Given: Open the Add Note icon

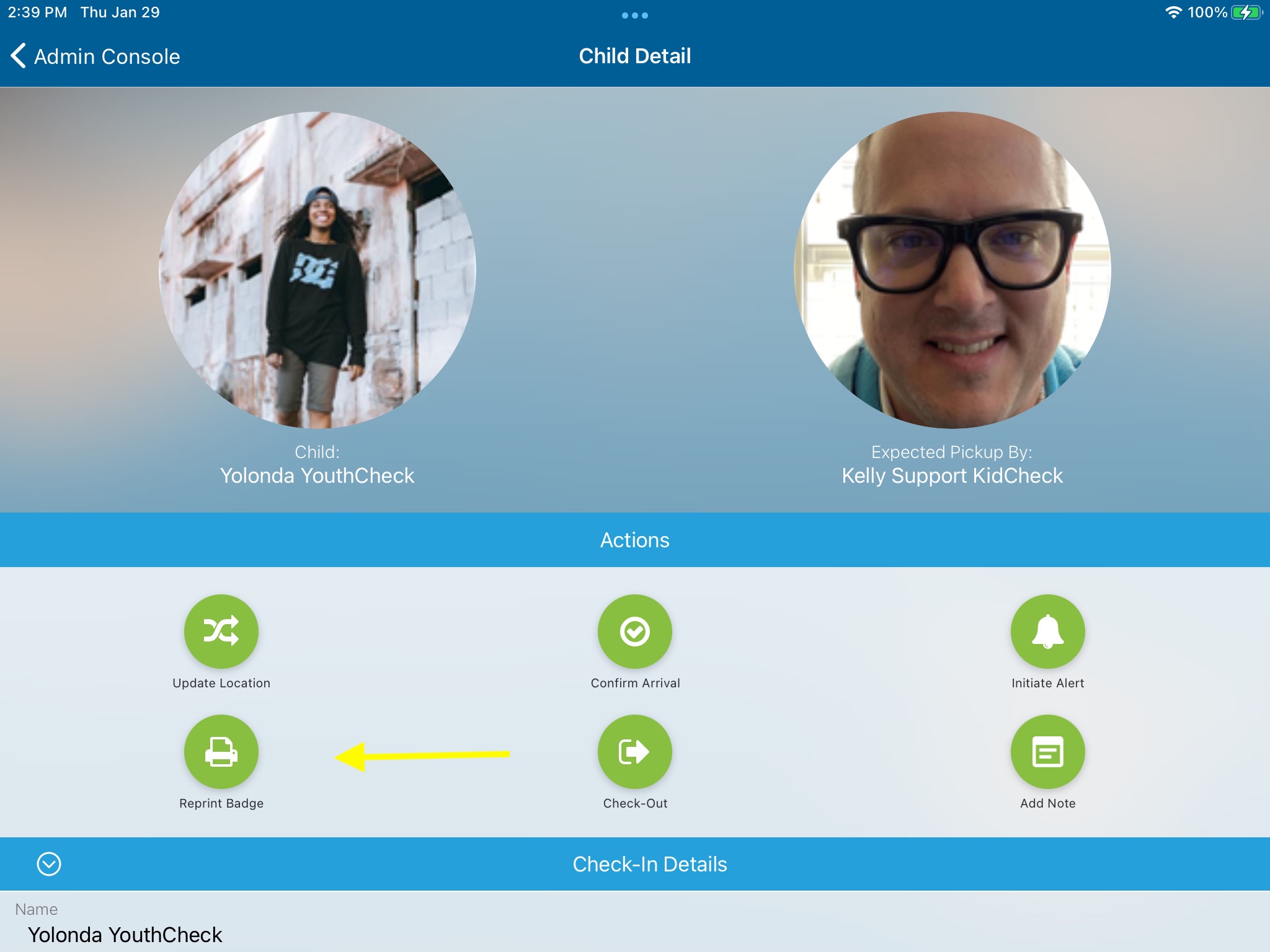Looking at the screenshot, I should click(x=1047, y=751).
